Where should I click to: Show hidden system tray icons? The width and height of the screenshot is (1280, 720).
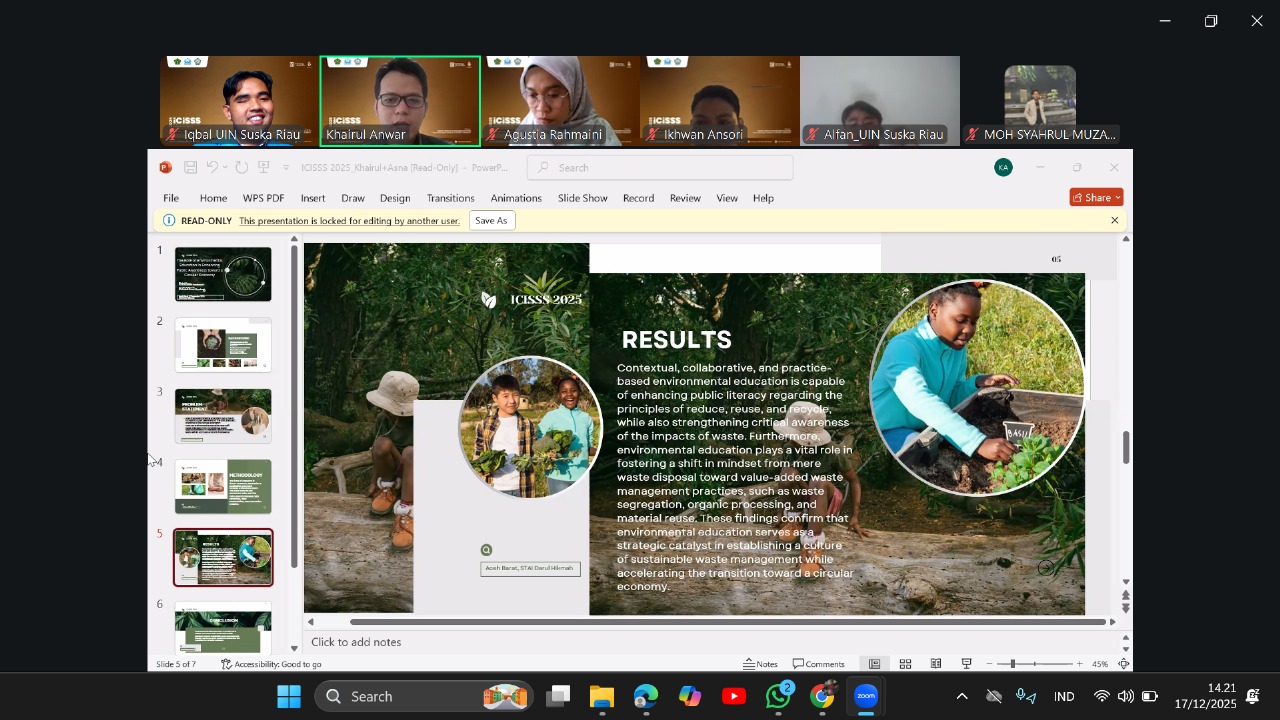tap(962, 697)
